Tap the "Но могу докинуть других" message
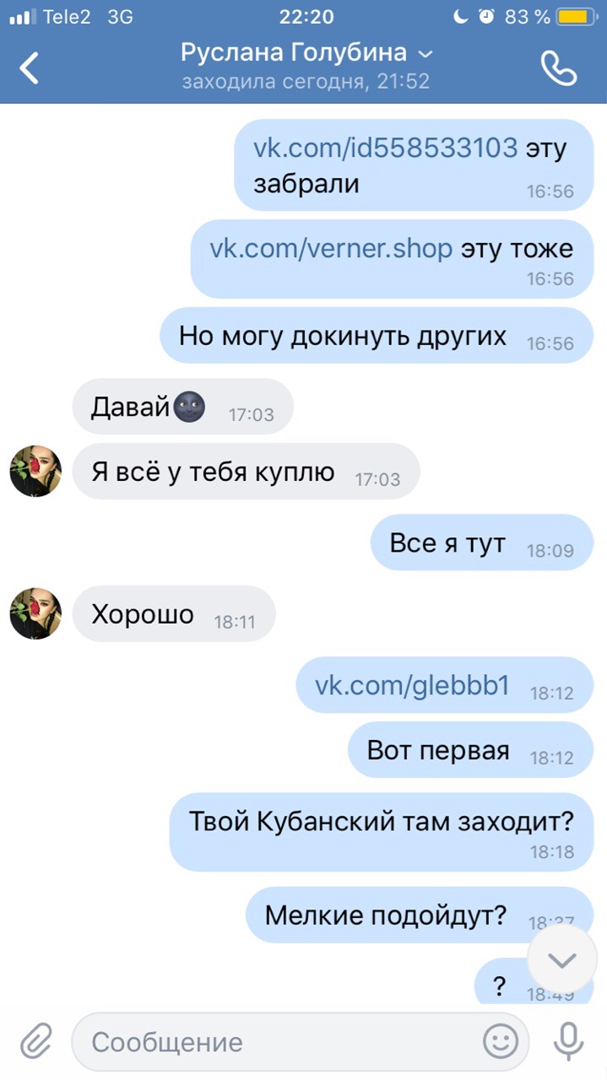607x1080 pixels. click(377, 335)
